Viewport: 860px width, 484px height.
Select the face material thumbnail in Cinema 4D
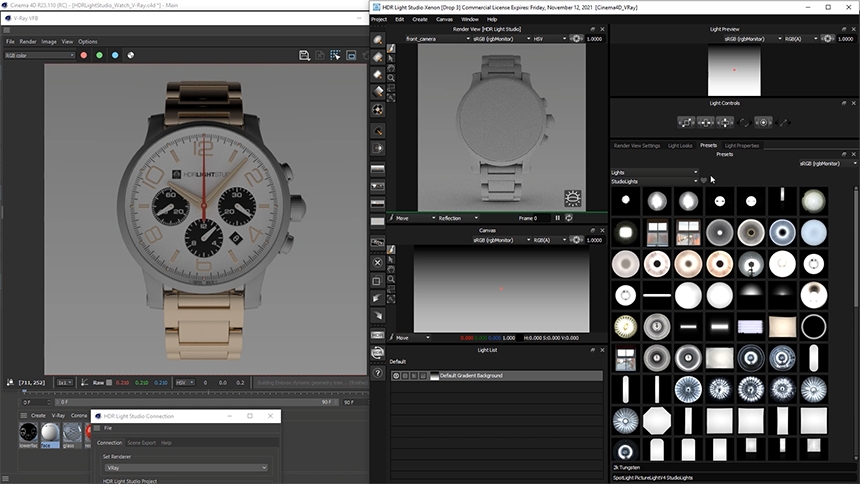click(x=50, y=433)
